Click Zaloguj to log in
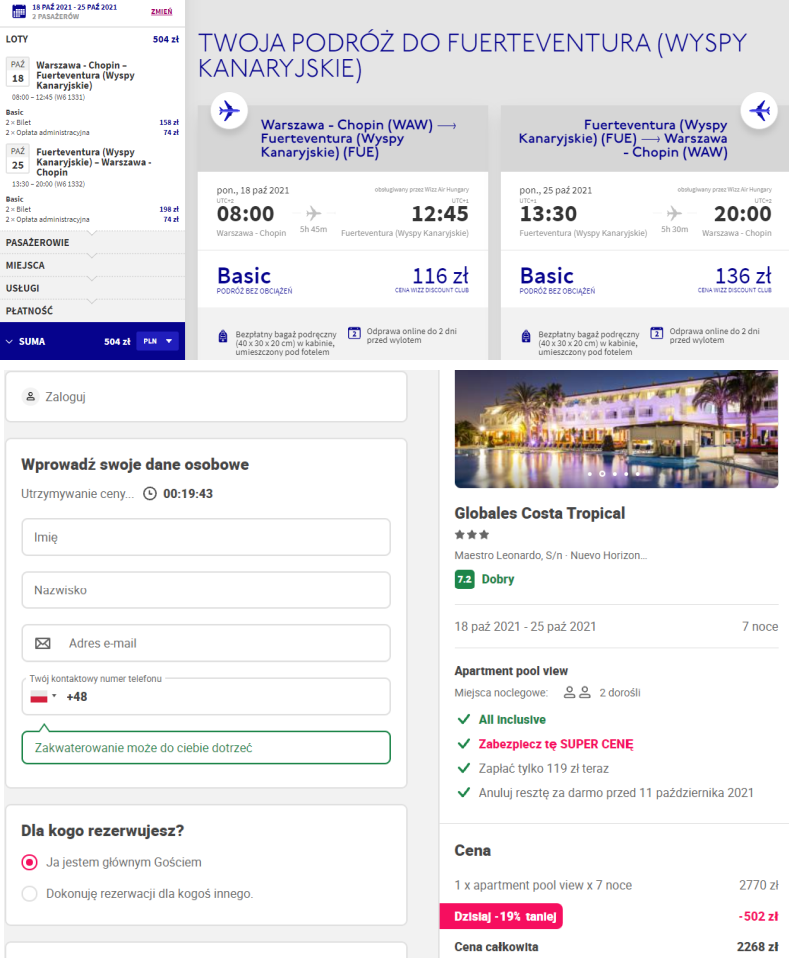Viewport: 789px width, 958px height. tap(65, 397)
